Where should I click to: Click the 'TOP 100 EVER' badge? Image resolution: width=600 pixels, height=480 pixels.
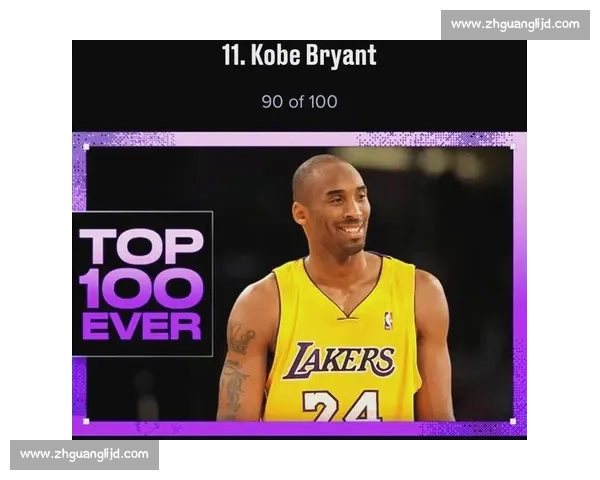pos(142,284)
